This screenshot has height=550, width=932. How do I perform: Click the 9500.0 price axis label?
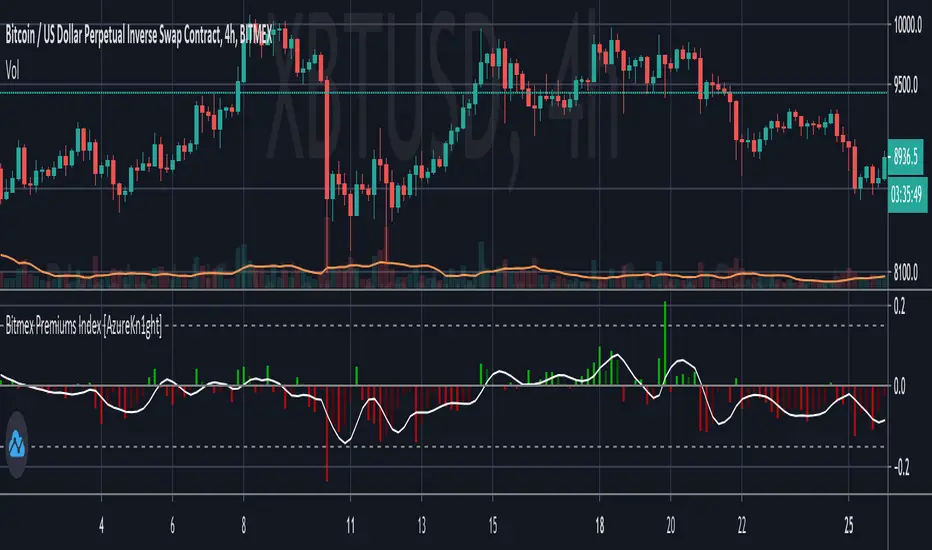(906, 85)
